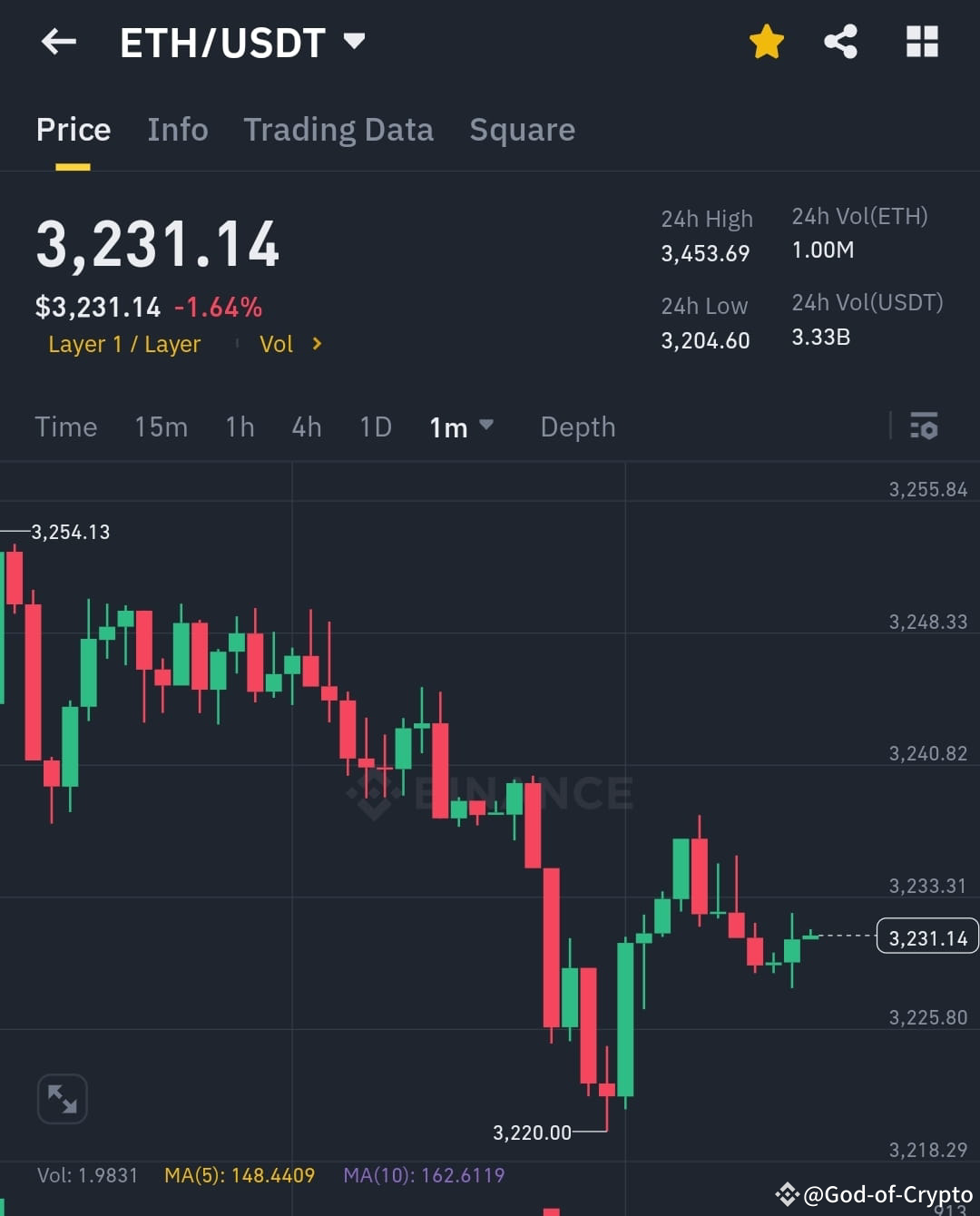Tap the current price label 3,231.14 on chart
The image size is (980, 1216).
(x=926, y=936)
